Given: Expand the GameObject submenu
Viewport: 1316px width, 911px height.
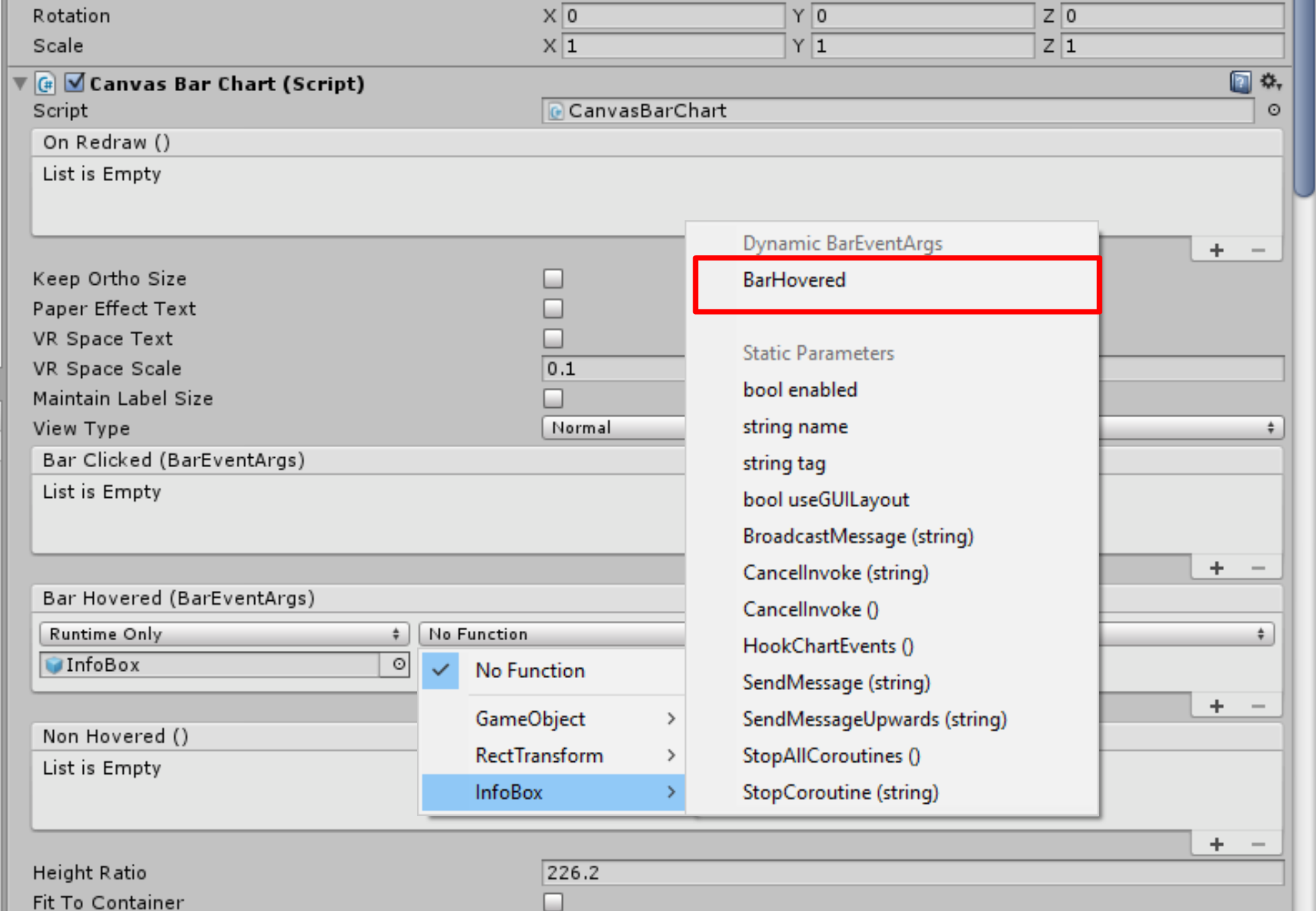Looking at the screenshot, I should click(x=554, y=719).
